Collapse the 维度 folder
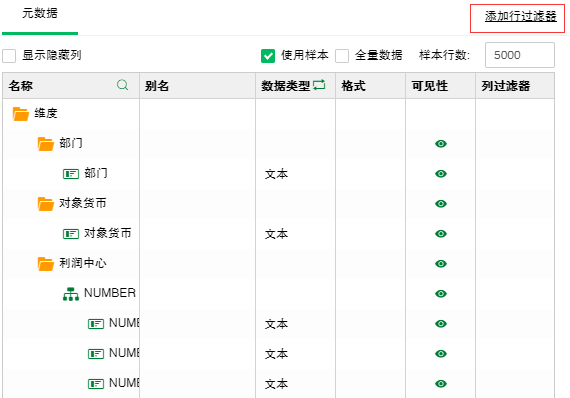The height and width of the screenshot is (398, 570). (x=20, y=113)
